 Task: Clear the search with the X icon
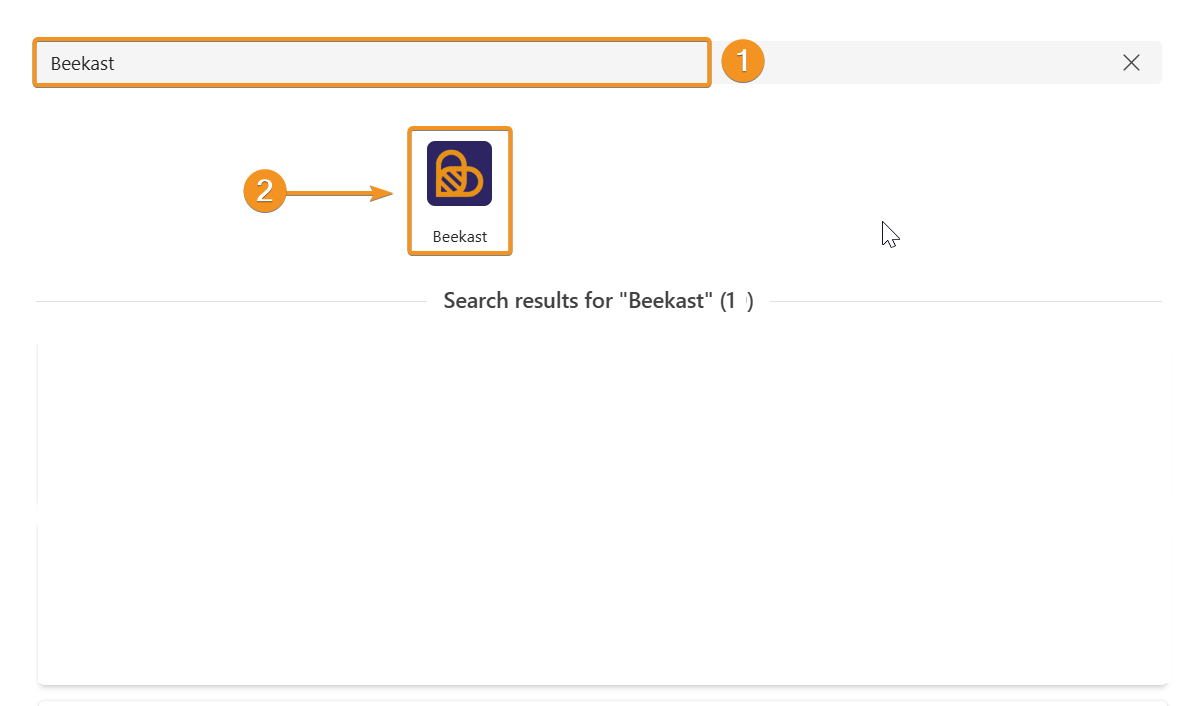[1131, 63]
